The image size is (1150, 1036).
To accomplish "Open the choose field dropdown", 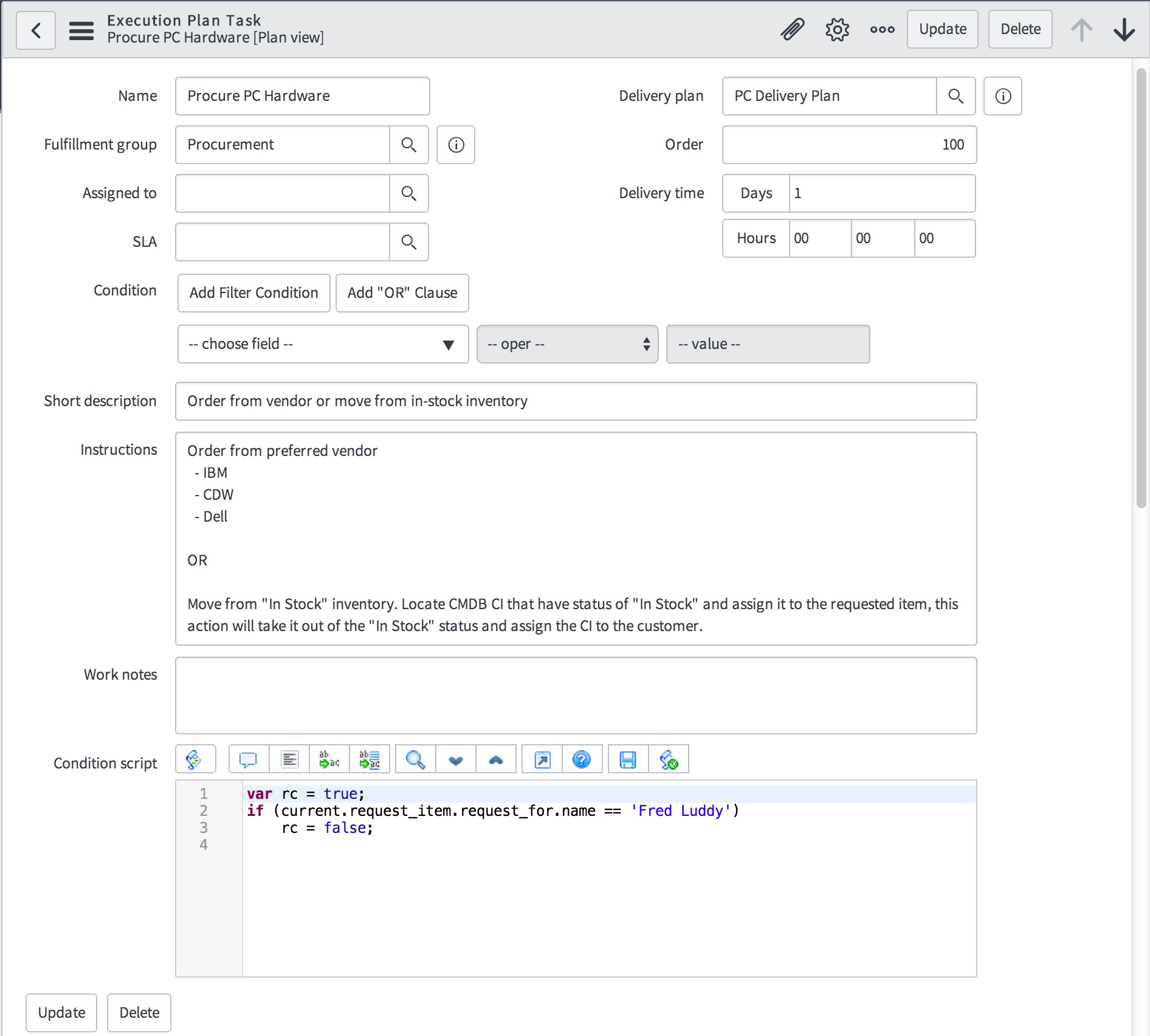I will coord(323,344).
